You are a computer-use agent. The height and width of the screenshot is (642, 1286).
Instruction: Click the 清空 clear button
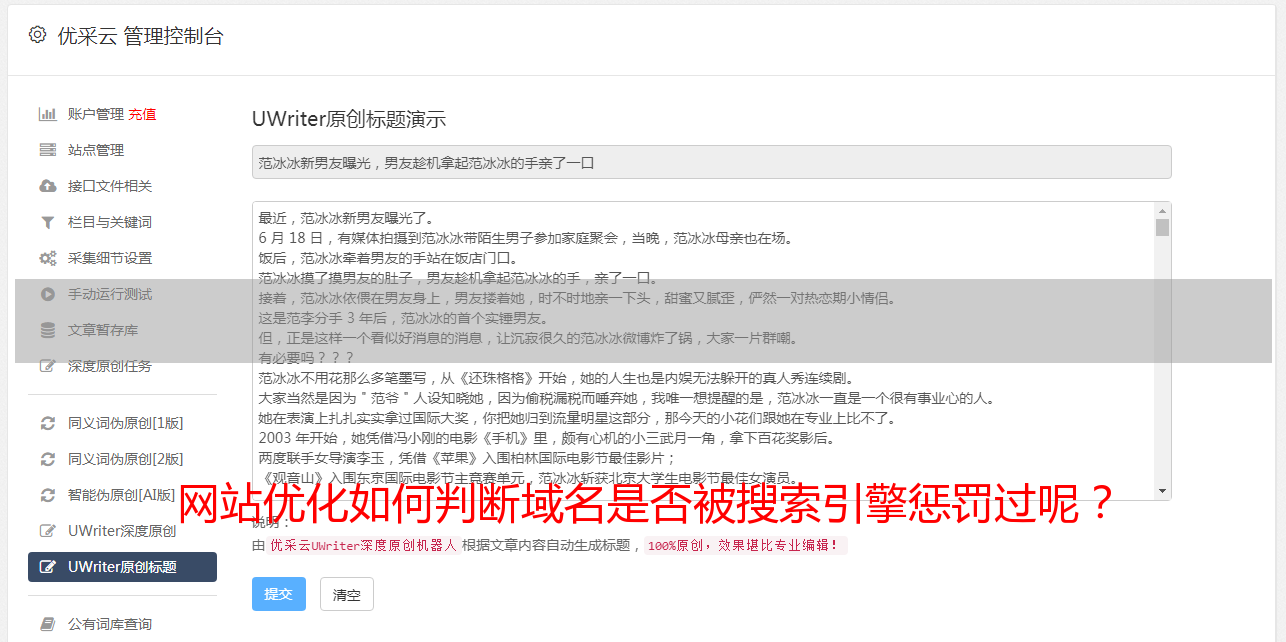347,594
